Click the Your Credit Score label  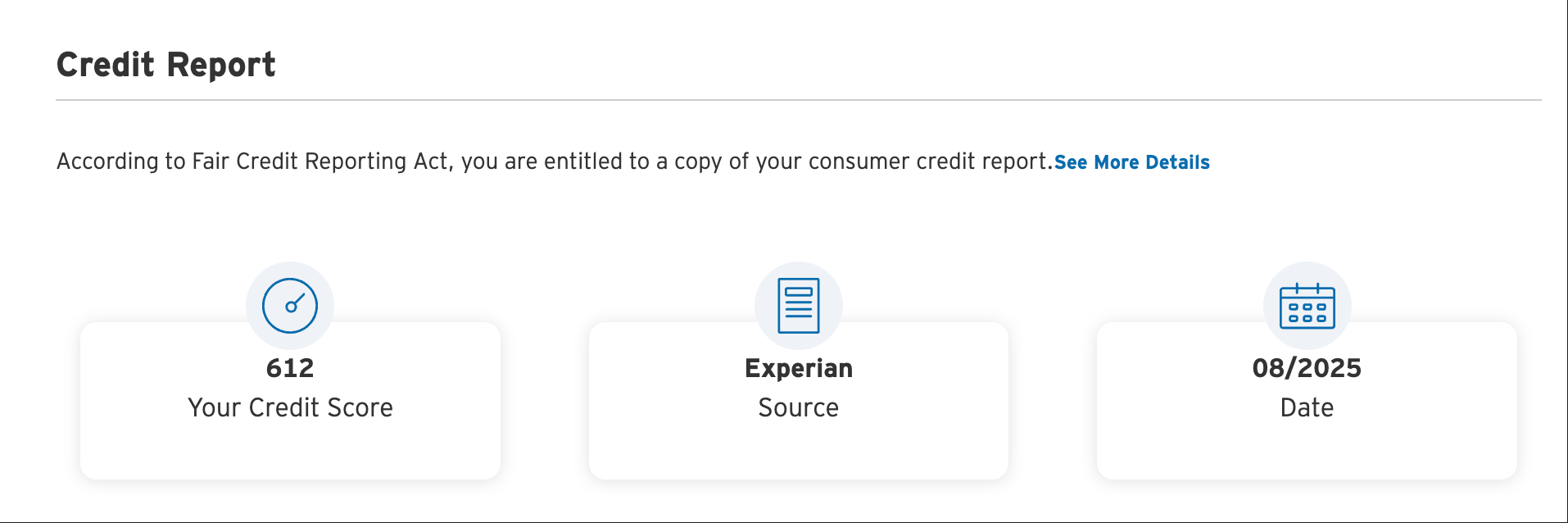[x=290, y=407]
